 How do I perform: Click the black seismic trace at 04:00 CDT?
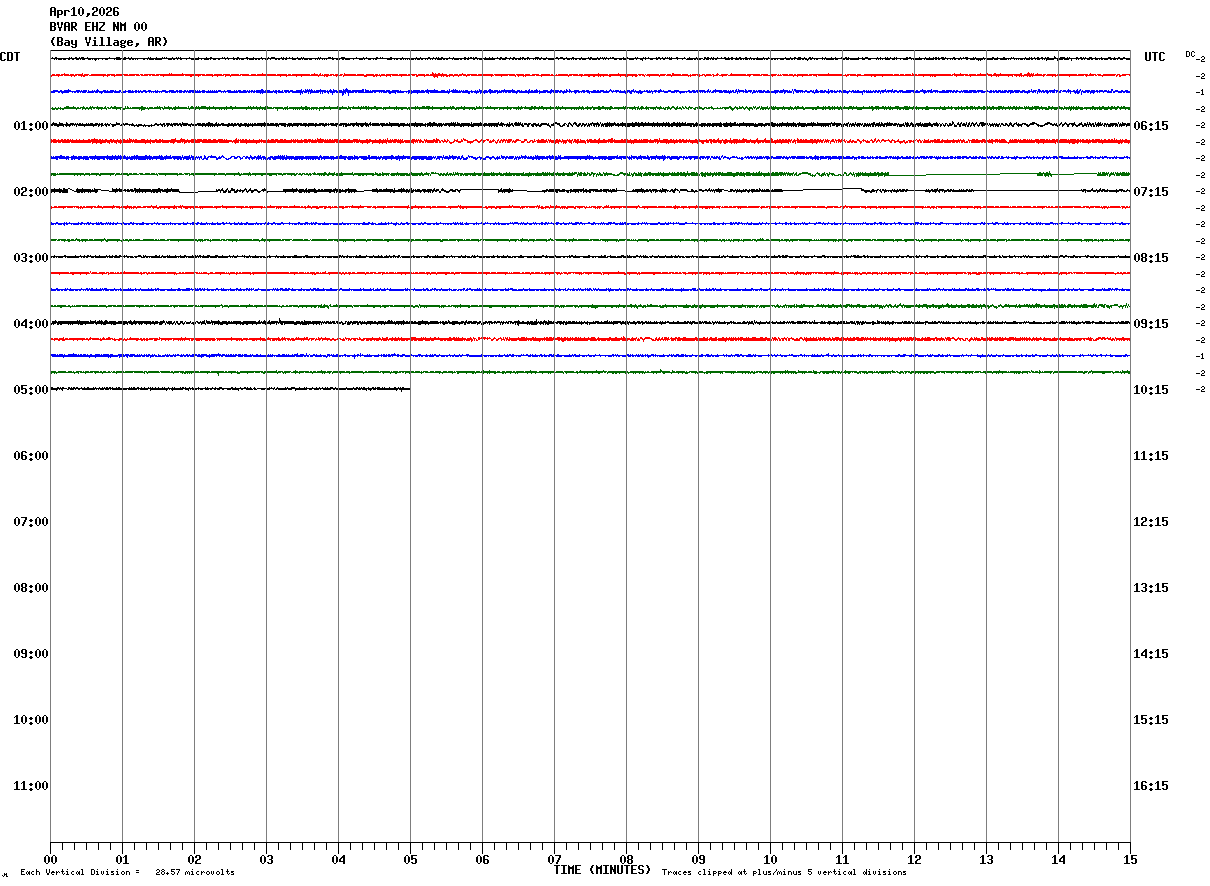point(590,323)
